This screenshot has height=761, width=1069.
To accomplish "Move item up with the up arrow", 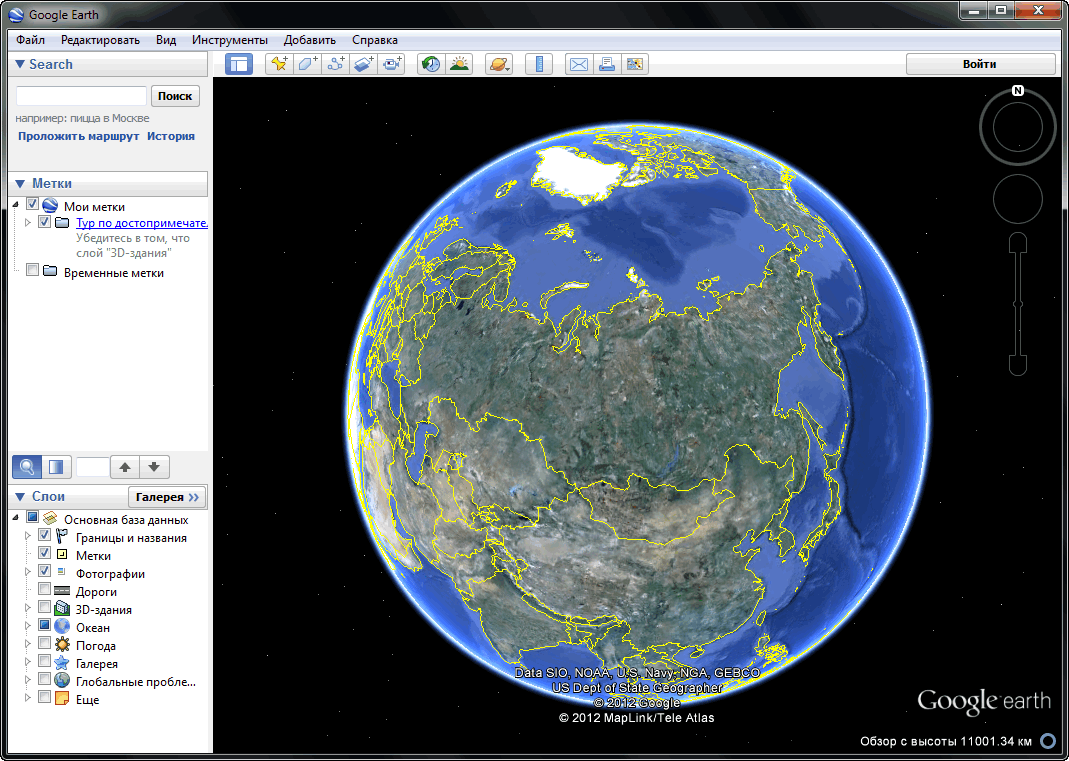I will pos(125,467).
